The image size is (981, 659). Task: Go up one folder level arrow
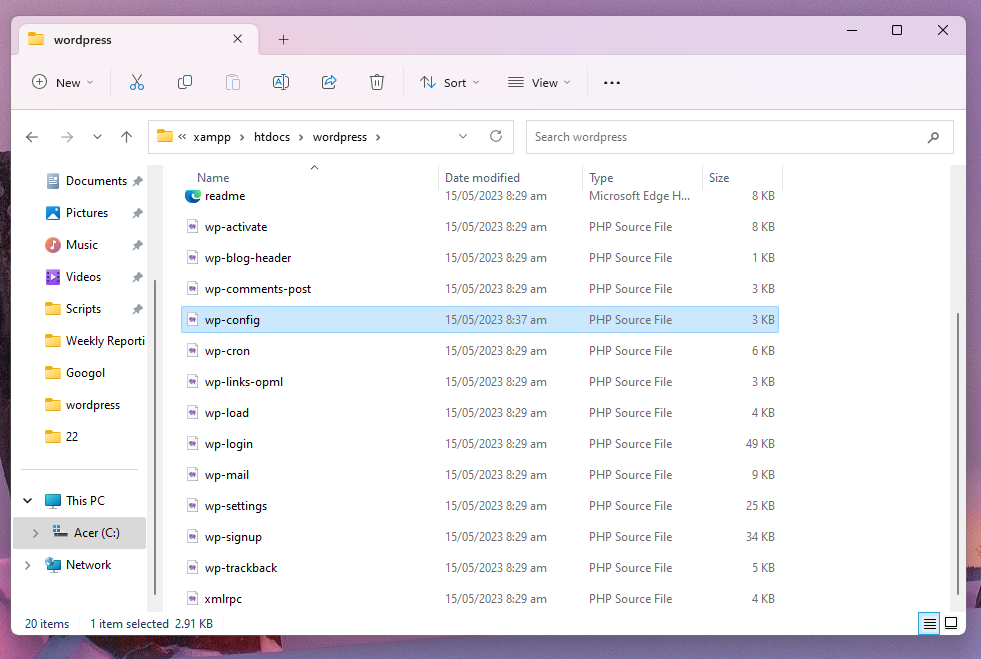(126, 137)
